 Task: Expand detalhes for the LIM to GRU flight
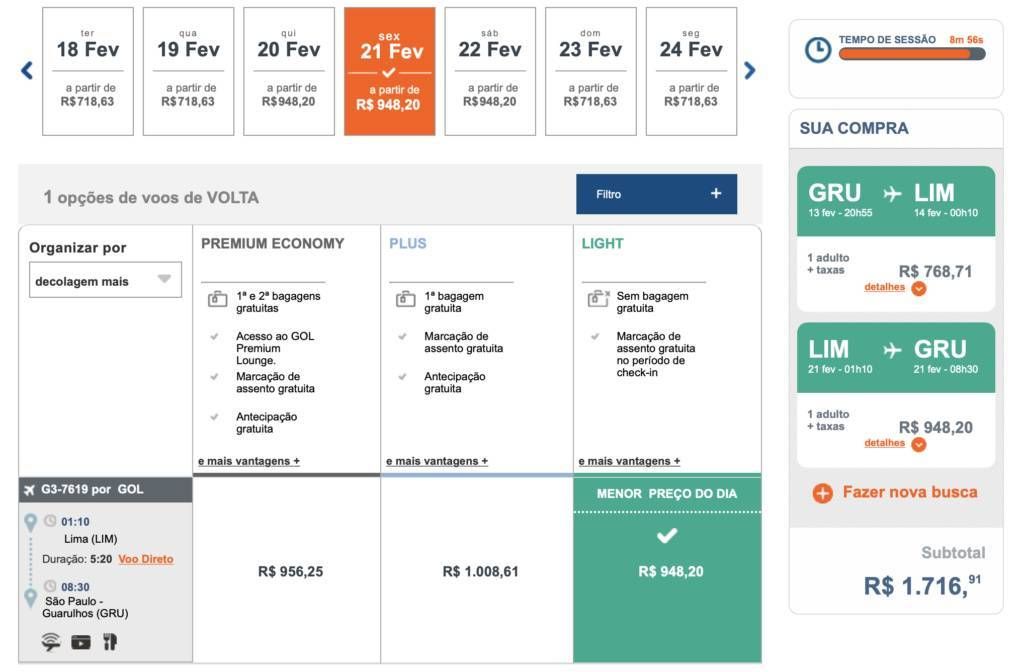[895, 443]
